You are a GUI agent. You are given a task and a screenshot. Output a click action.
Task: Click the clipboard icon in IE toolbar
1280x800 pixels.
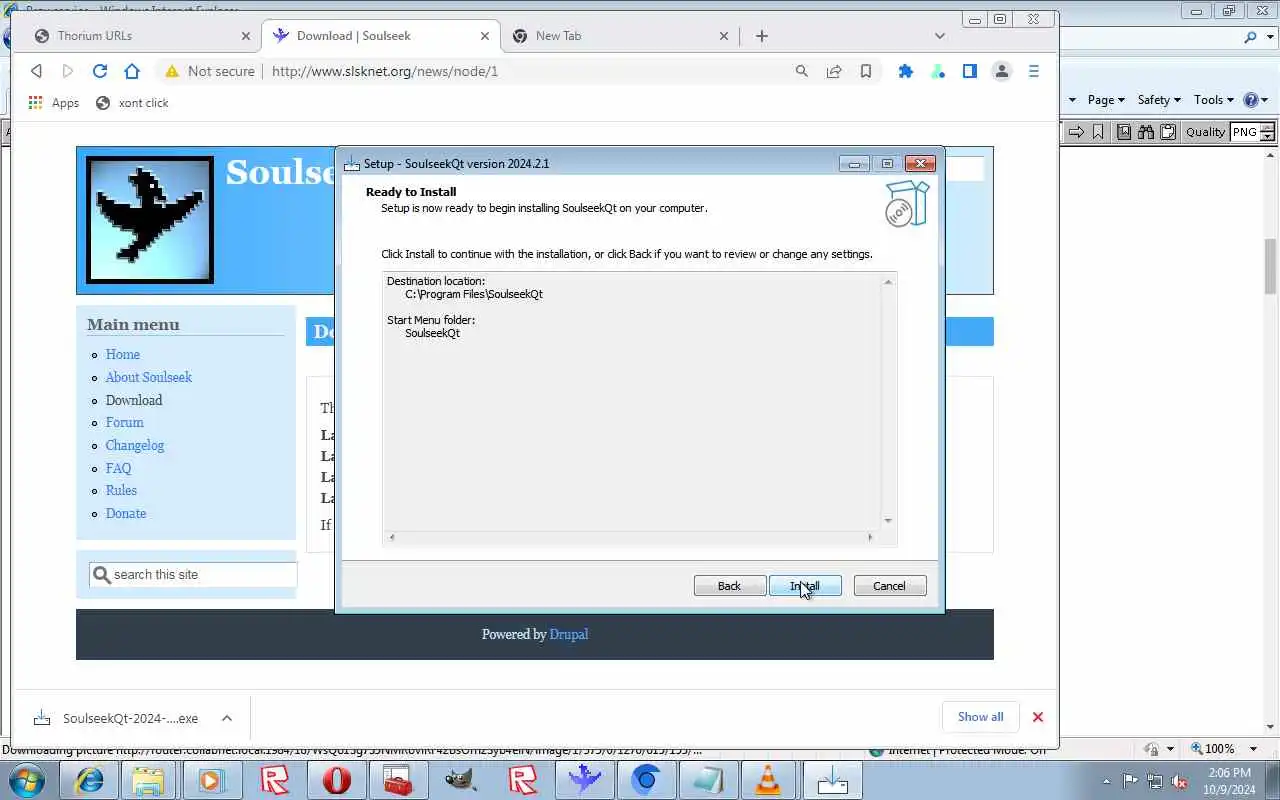pyautogui.click(x=1167, y=132)
